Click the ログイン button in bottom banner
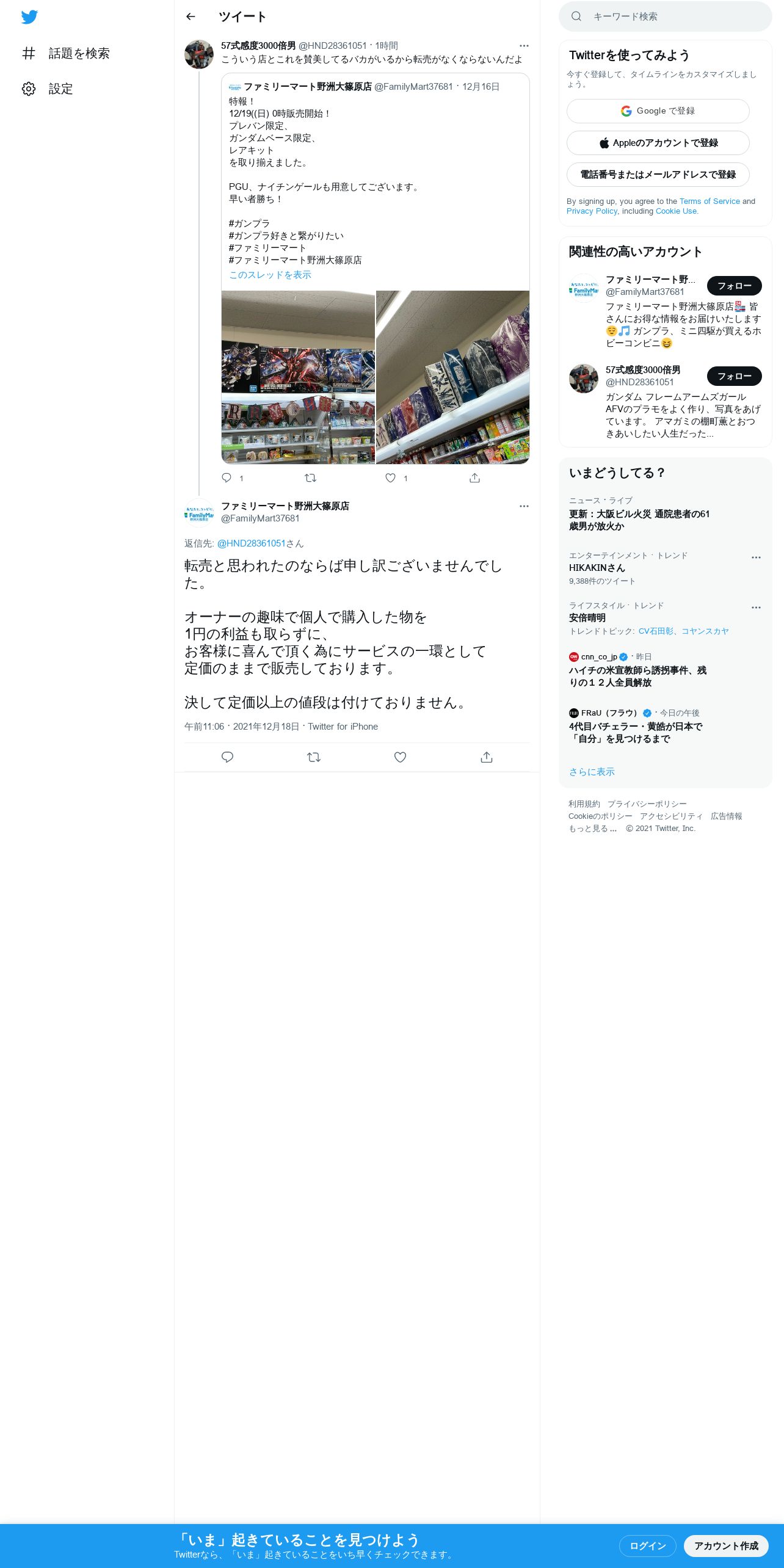This screenshot has height=1568, width=784. point(647,1546)
